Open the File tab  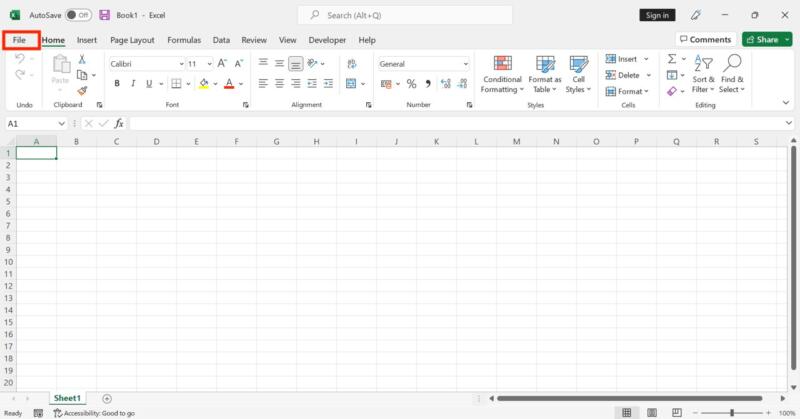point(20,40)
